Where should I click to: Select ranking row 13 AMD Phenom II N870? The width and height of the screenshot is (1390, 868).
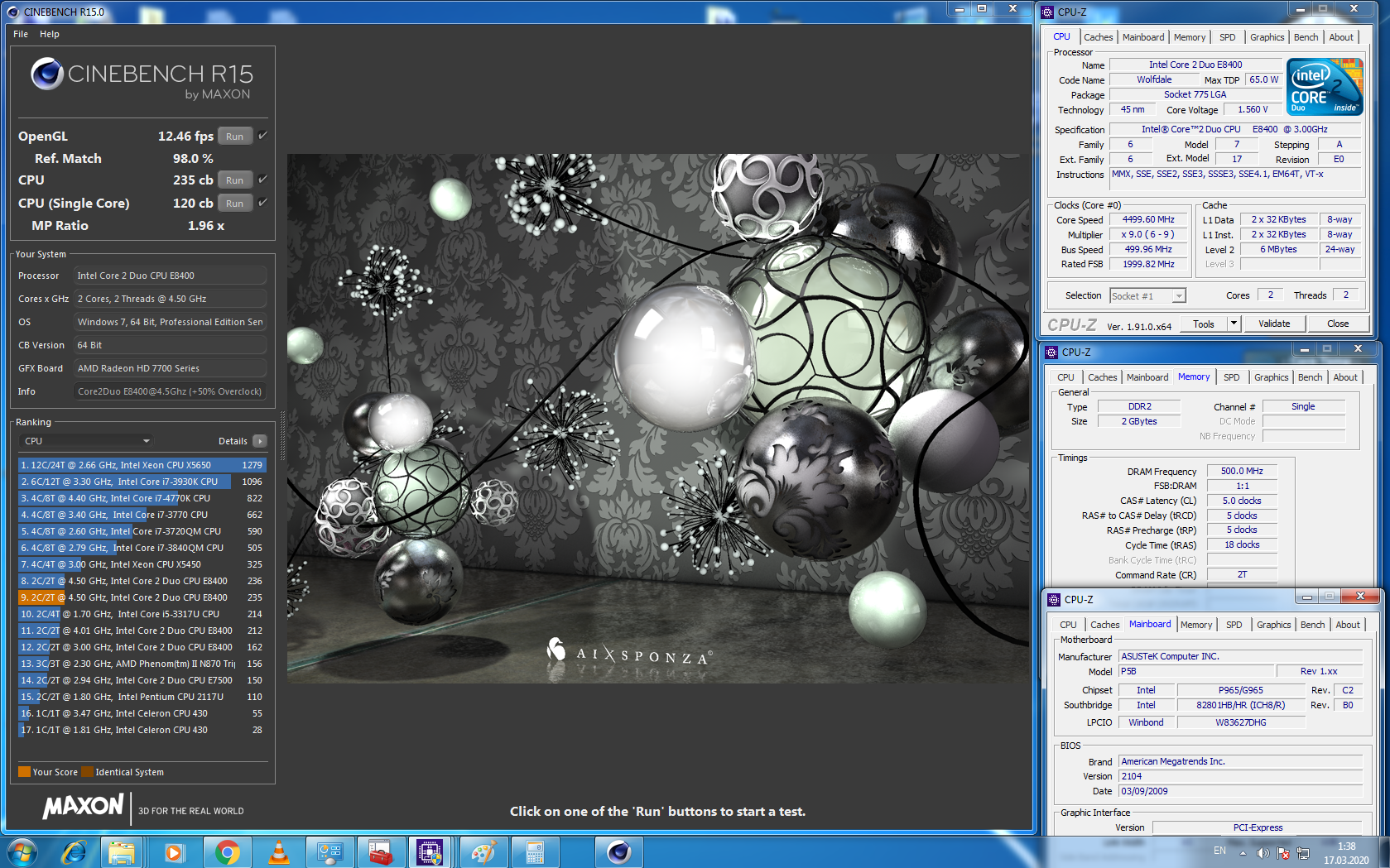[x=142, y=664]
